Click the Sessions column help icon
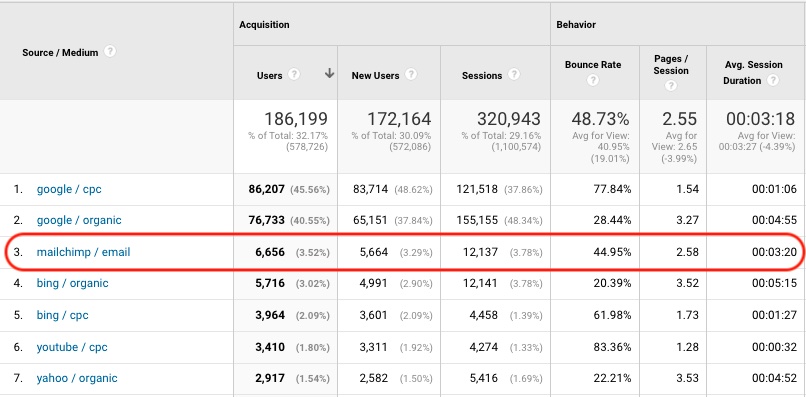806x397 pixels. (x=514, y=75)
